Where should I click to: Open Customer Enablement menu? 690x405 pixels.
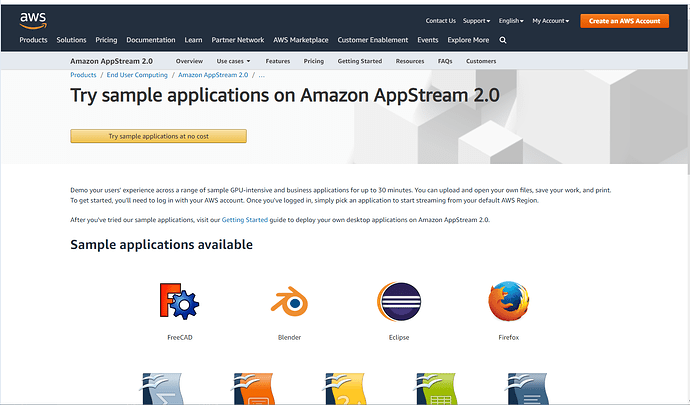point(373,40)
